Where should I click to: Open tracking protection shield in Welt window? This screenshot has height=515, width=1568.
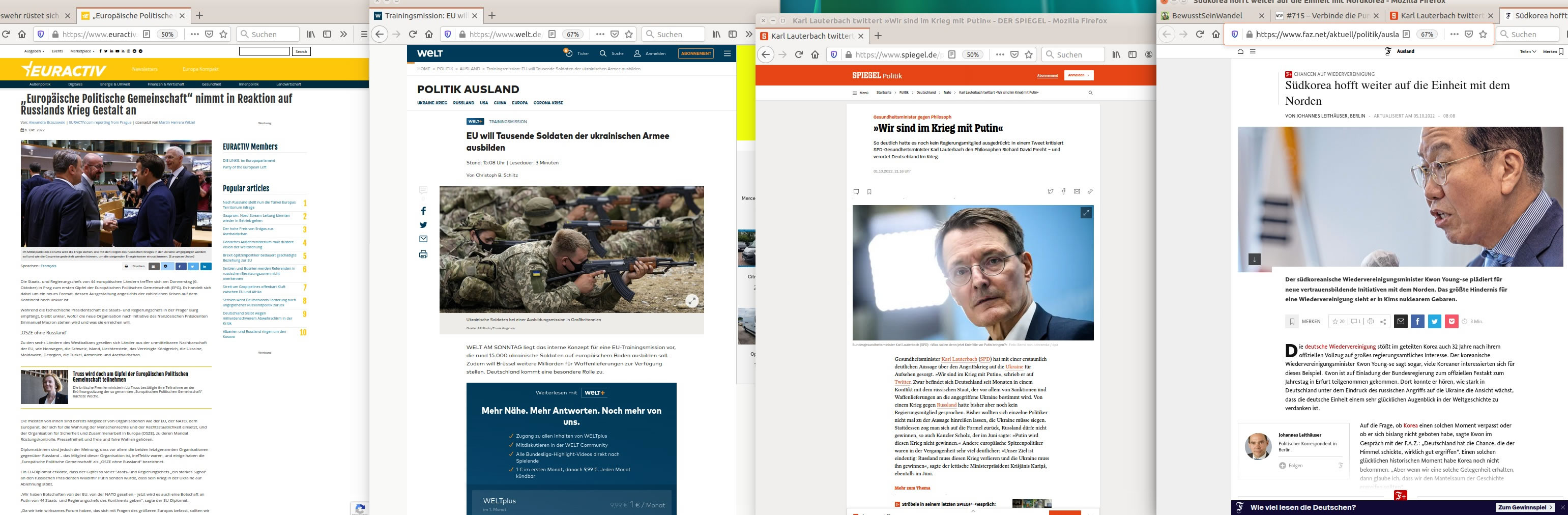point(447,34)
